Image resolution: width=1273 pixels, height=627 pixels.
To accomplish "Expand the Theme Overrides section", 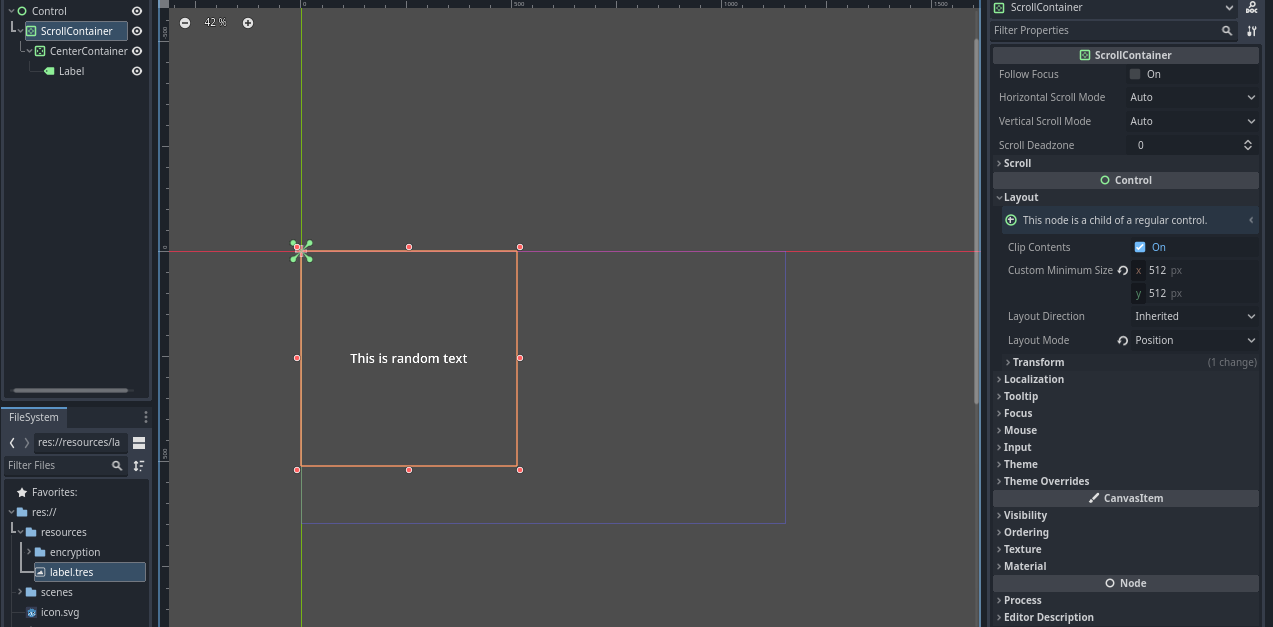I will [1045, 481].
